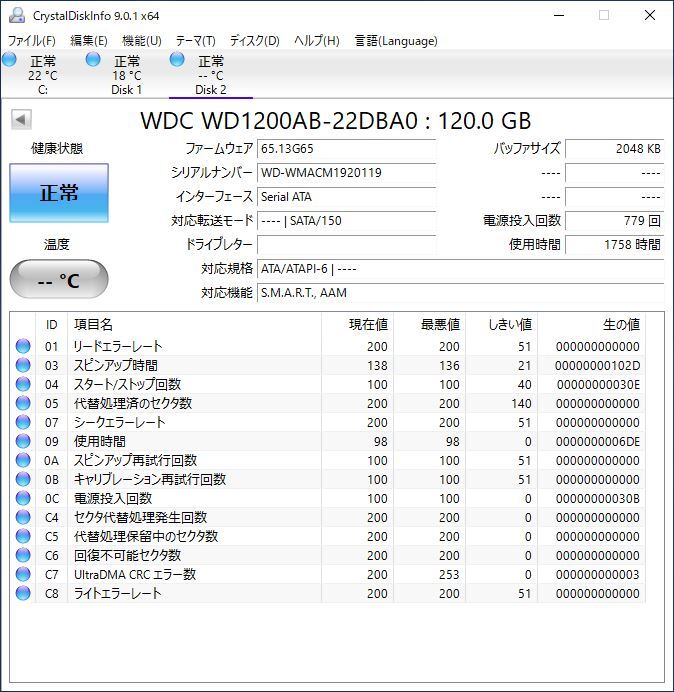Click status orb for ID 09 使用時間

pyautogui.click(x=23, y=441)
